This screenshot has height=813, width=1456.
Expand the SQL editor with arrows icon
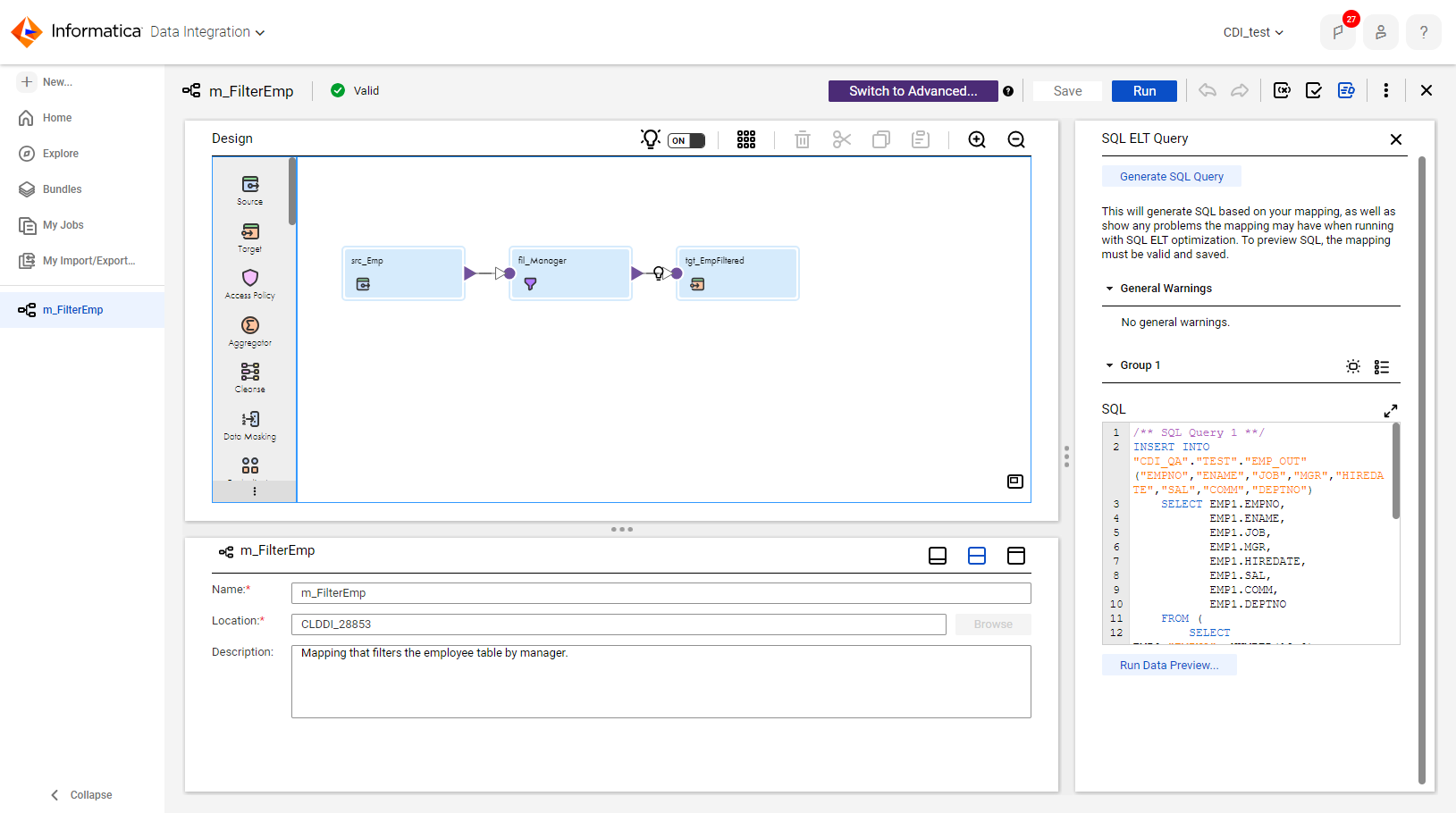1391,411
